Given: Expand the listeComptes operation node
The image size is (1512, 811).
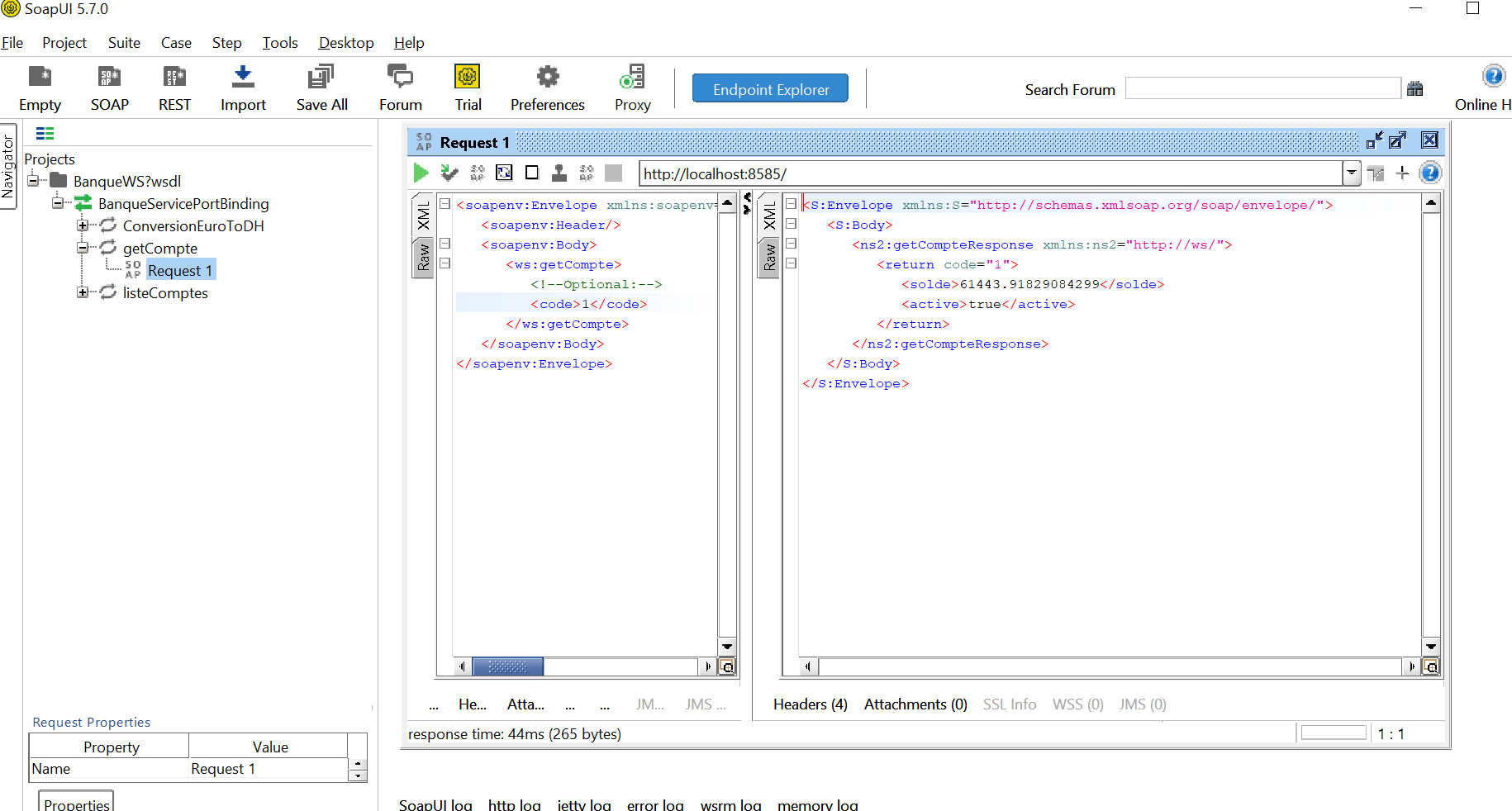Looking at the screenshot, I should point(83,292).
